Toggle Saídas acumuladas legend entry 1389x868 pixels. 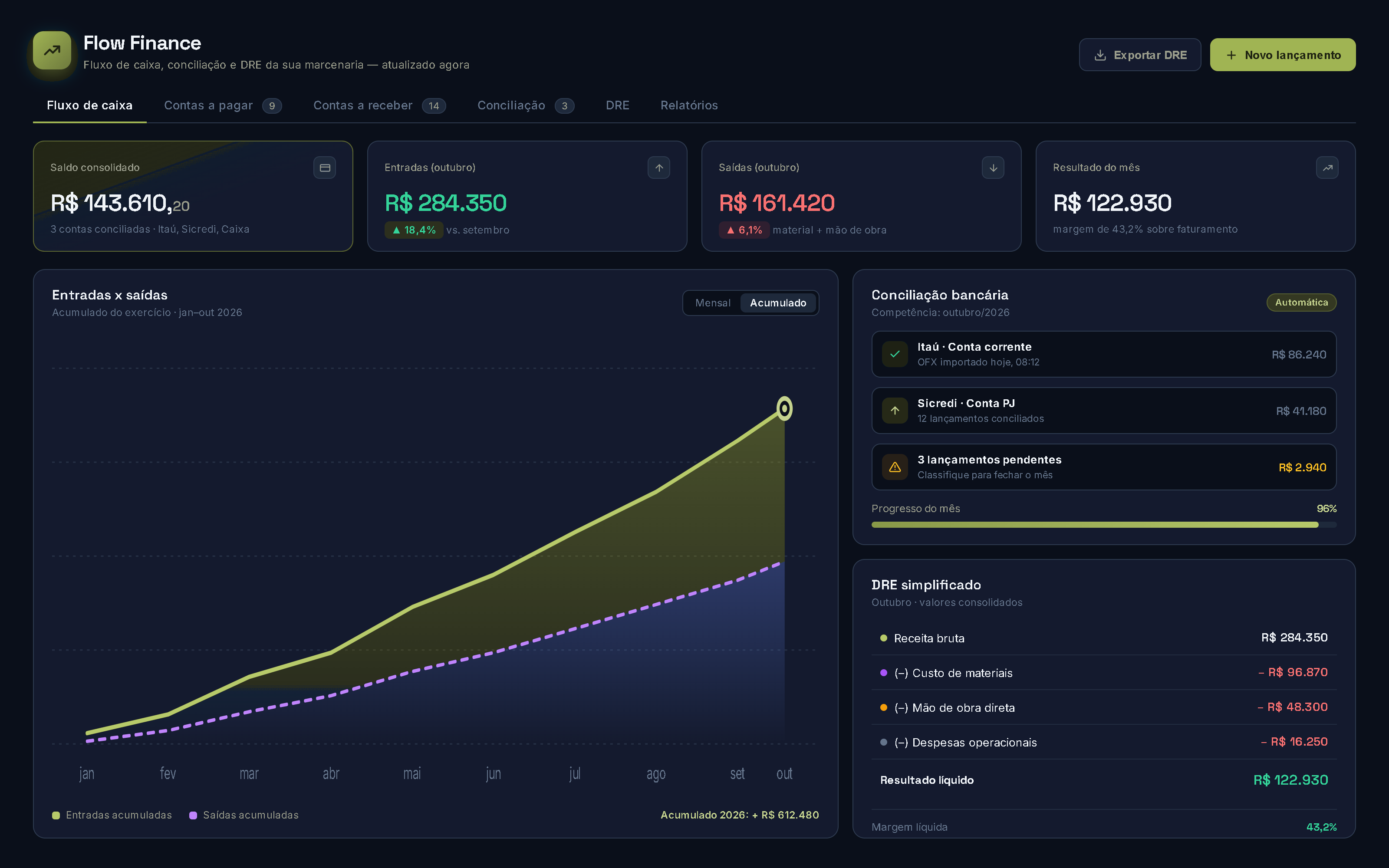click(x=244, y=815)
